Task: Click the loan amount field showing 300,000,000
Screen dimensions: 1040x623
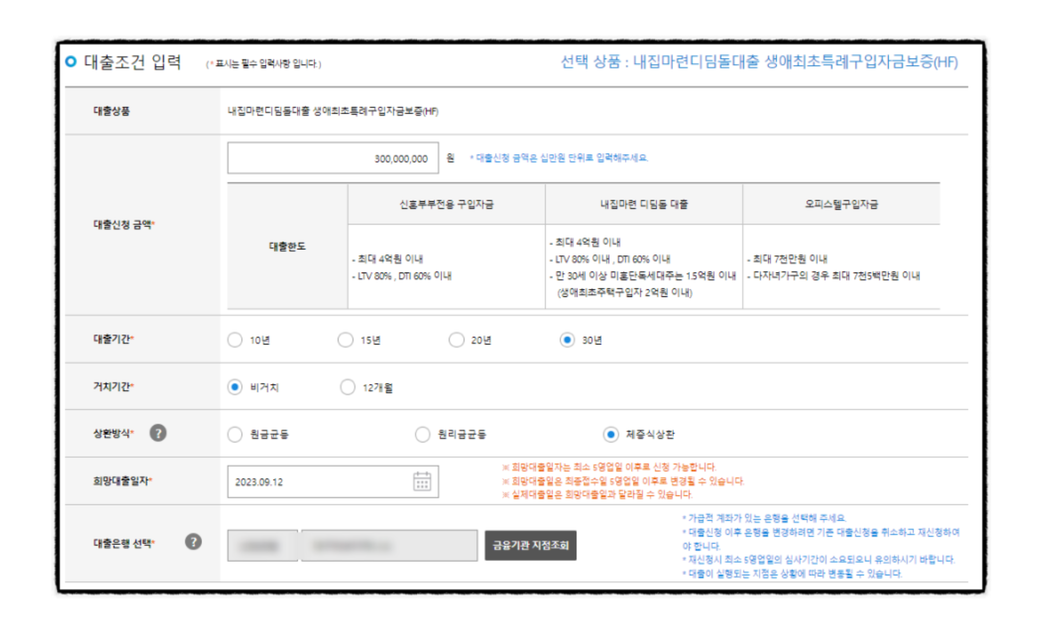Action: click(x=333, y=158)
